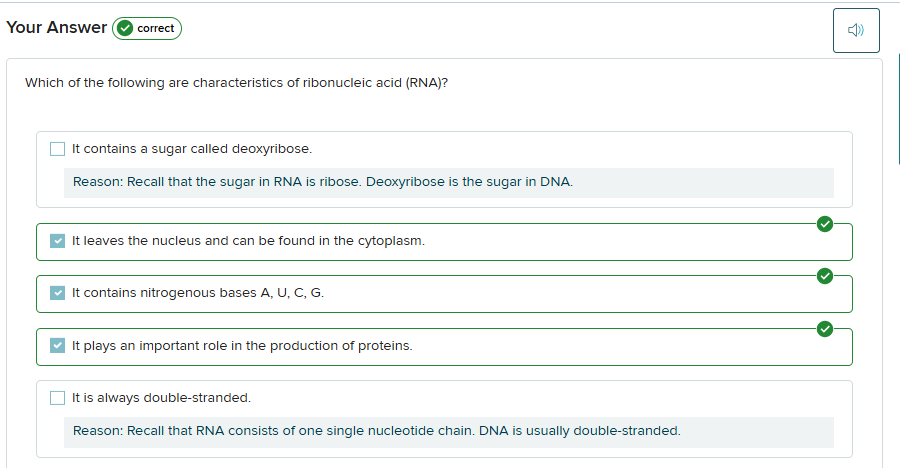Click green check icon on protein production answer
This screenshot has width=900, height=468.
coord(824,328)
